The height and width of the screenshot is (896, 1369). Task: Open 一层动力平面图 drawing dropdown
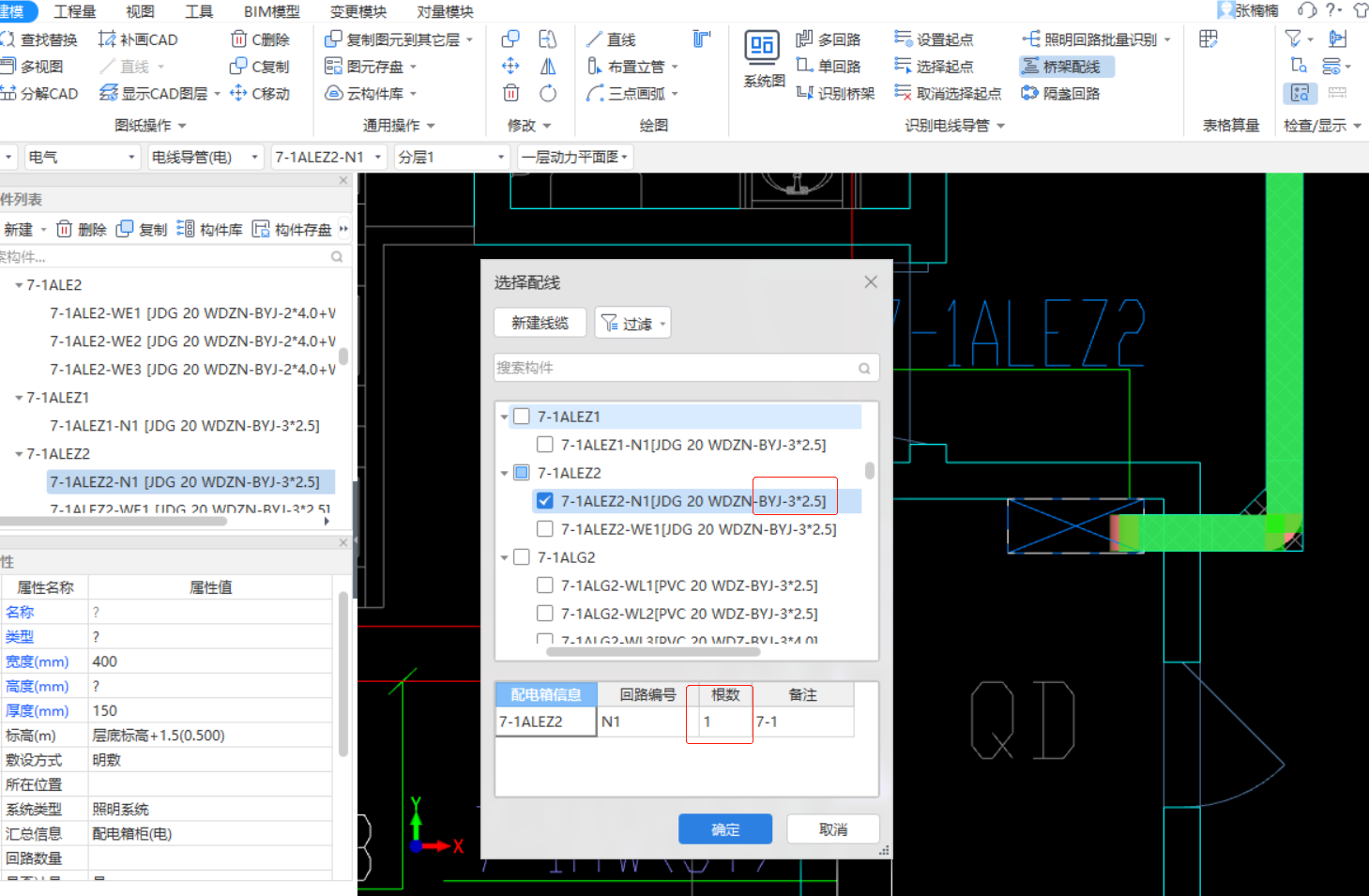[x=575, y=157]
